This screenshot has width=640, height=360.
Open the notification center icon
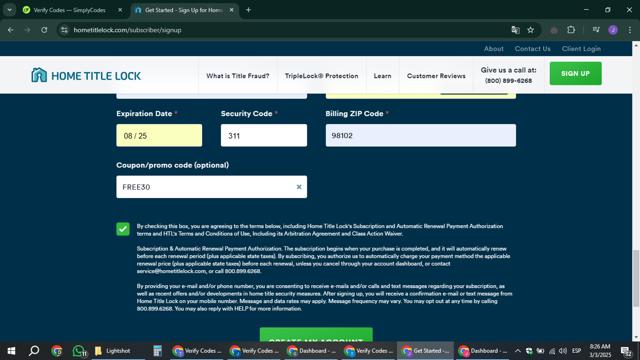626,351
